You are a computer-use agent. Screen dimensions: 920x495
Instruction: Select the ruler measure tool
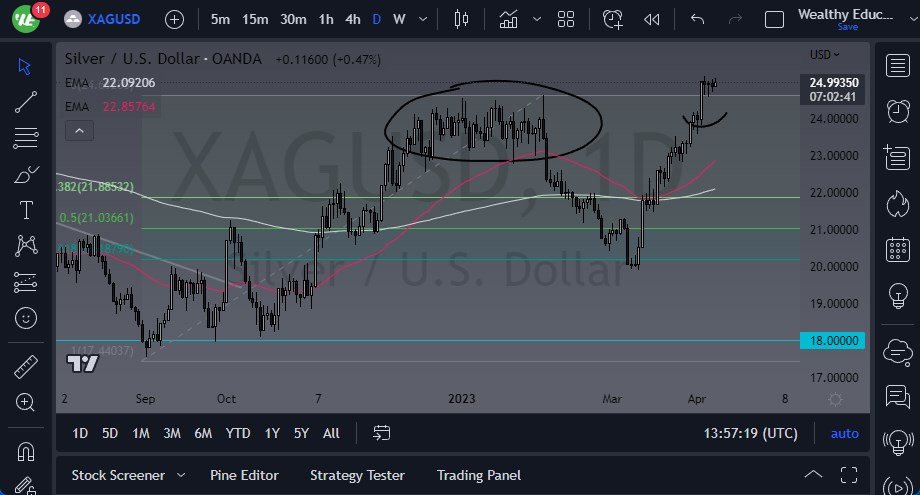point(25,367)
